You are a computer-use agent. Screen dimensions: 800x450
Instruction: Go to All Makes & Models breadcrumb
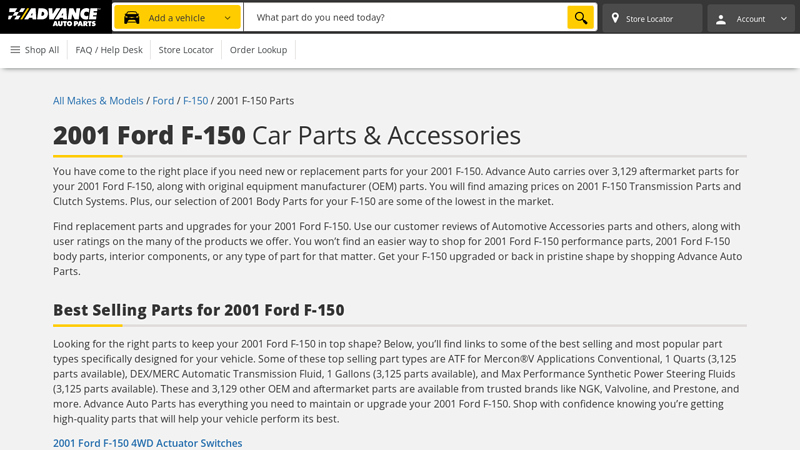tap(98, 101)
